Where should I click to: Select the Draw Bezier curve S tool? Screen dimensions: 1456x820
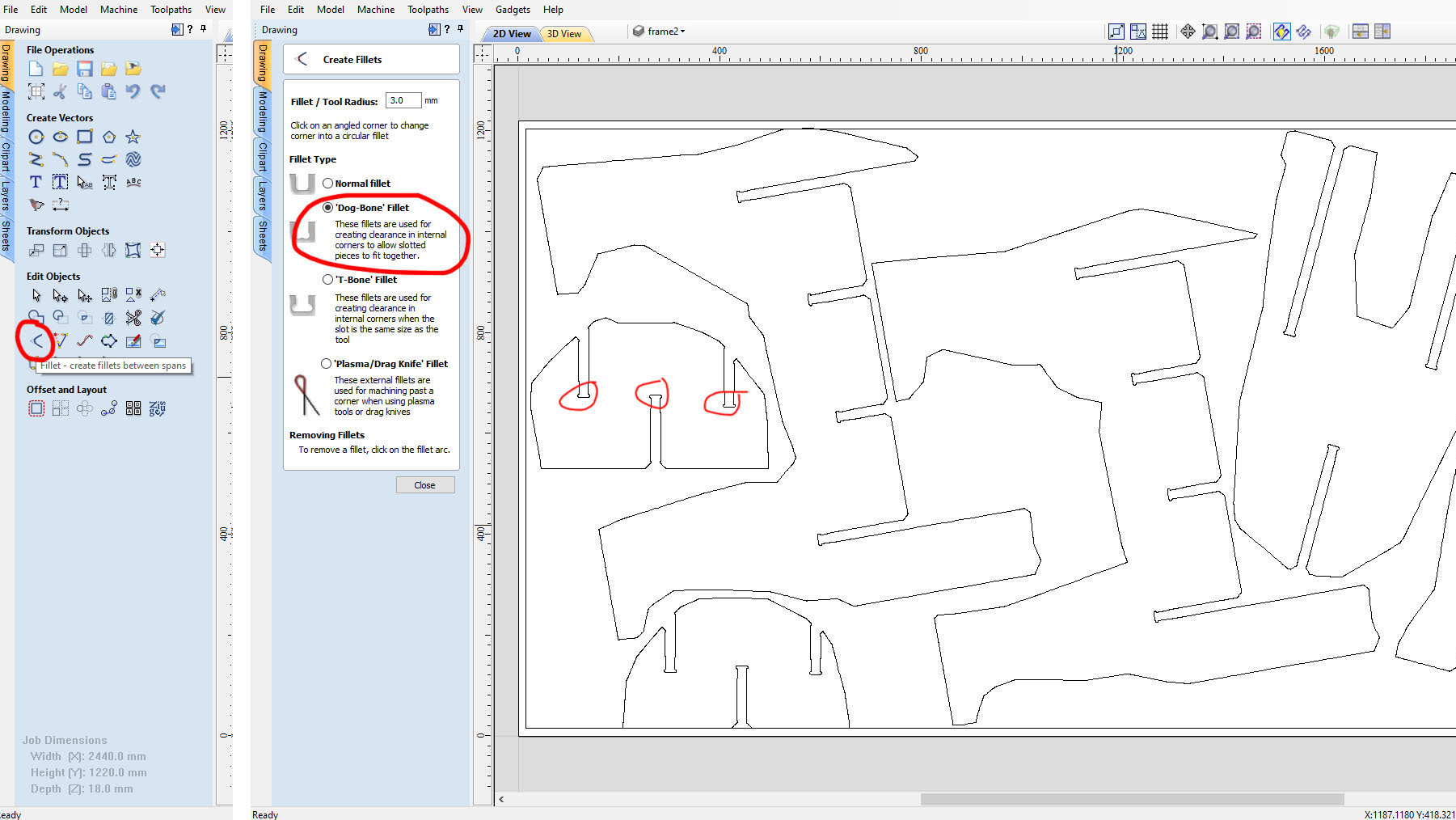point(84,159)
